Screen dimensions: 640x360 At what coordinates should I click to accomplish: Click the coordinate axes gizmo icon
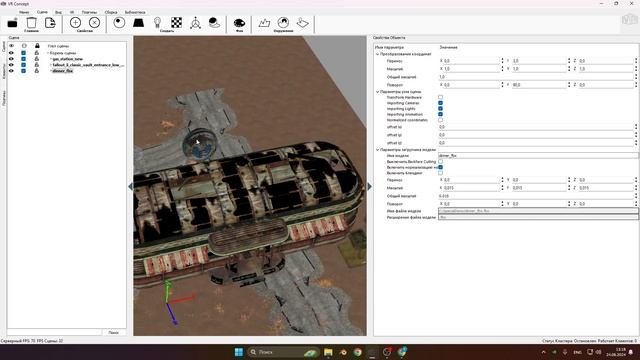click(196, 23)
